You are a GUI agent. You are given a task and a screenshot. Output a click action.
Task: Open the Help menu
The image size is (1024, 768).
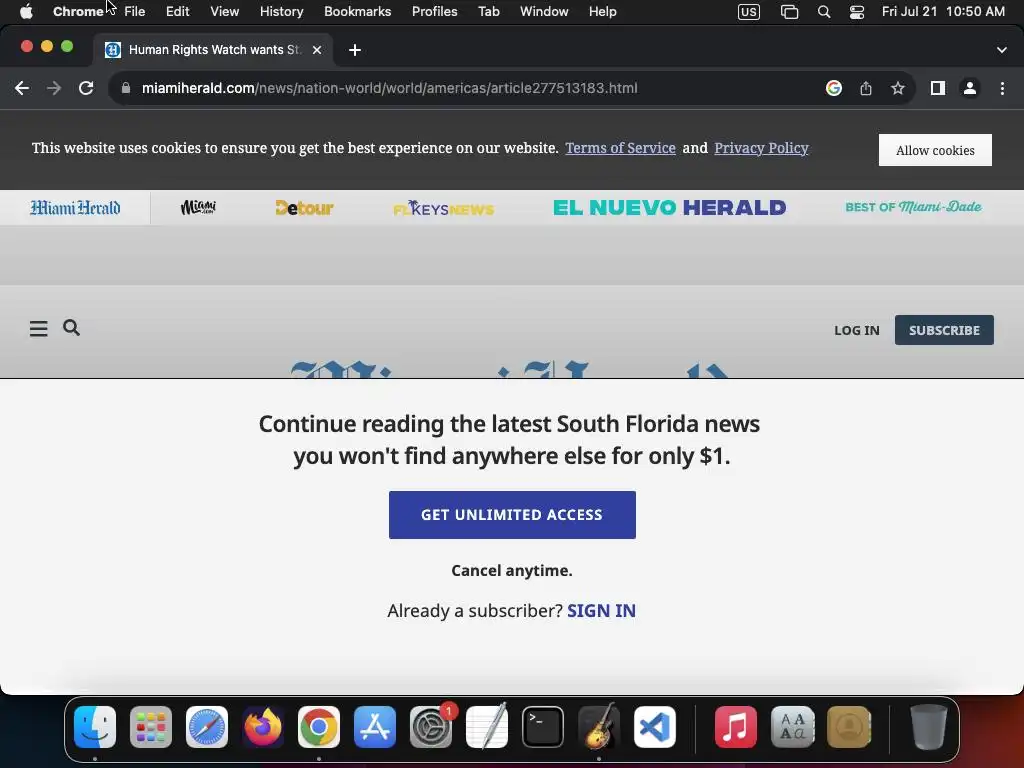click(x=602, y=12)
